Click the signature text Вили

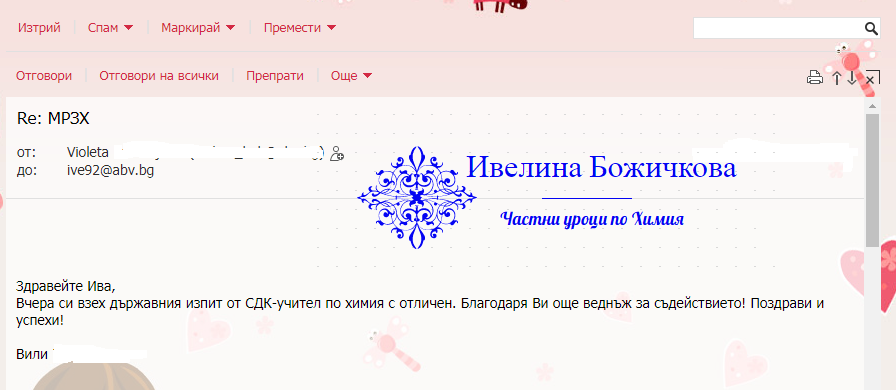click(32, 354)
